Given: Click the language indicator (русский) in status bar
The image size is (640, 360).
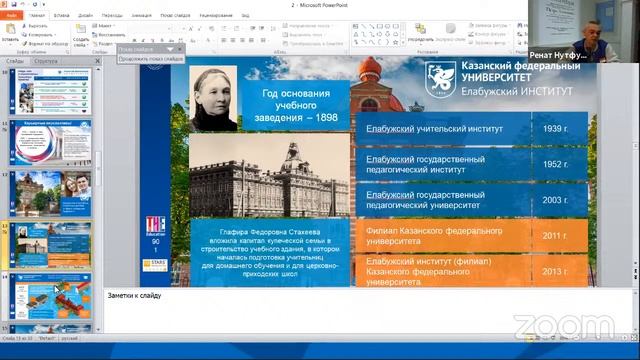Looking at the screenshot, I should 70,338.
